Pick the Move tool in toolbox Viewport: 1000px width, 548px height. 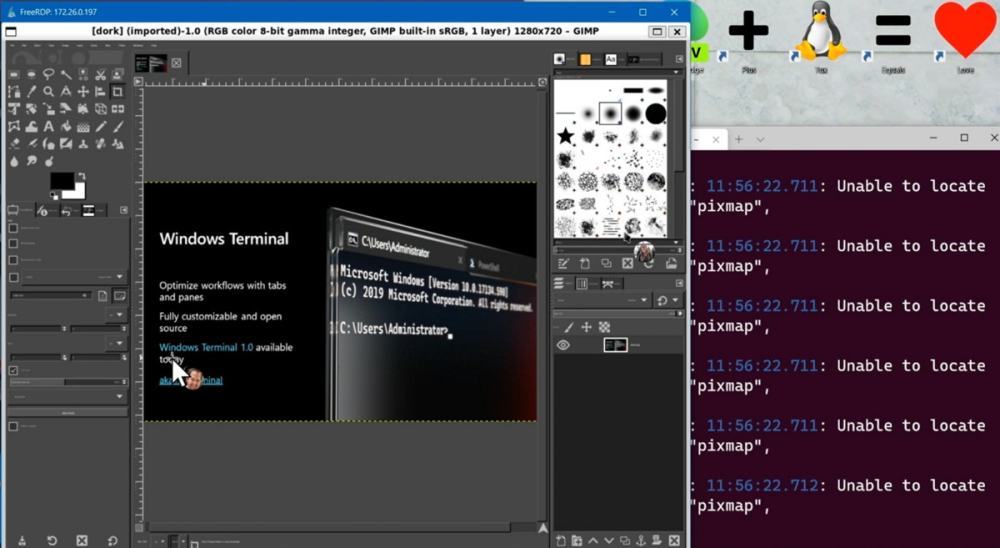click(83, 92)
